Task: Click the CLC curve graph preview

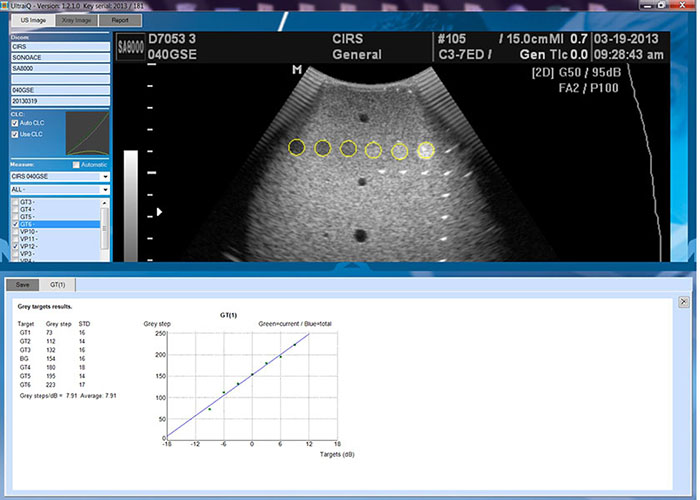Action: click(87, 133)
